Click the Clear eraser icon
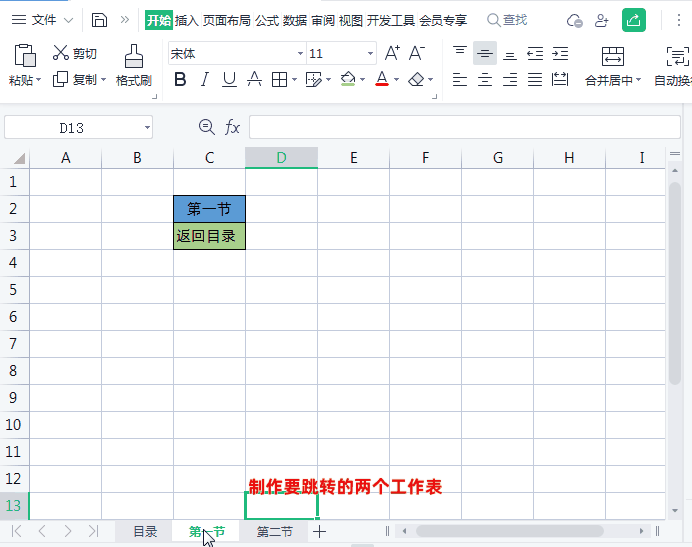Image resolution: width=692 pixels, height=547 pixels. [416, 79]
